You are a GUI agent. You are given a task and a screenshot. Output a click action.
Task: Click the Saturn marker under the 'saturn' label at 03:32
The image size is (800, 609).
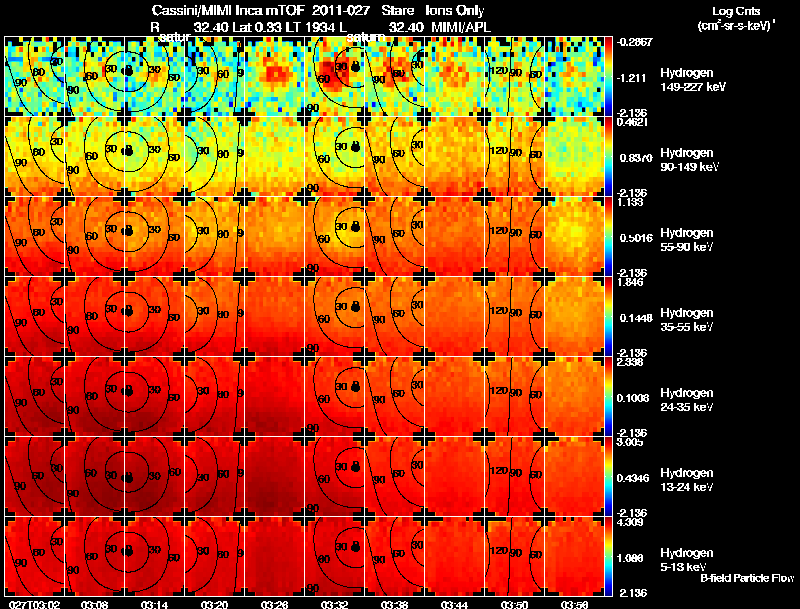click(x=356, y=66)
